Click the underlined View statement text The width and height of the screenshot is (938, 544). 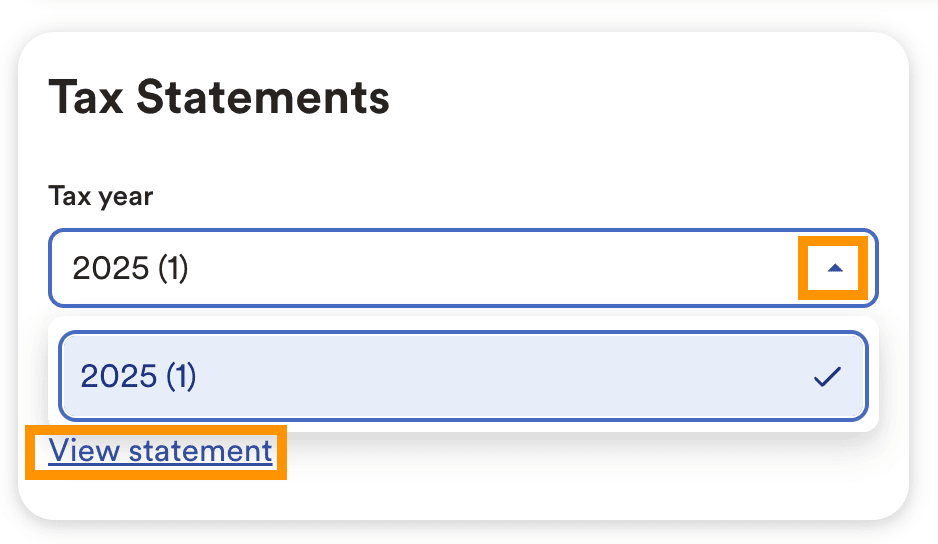(x=160, y=451)
